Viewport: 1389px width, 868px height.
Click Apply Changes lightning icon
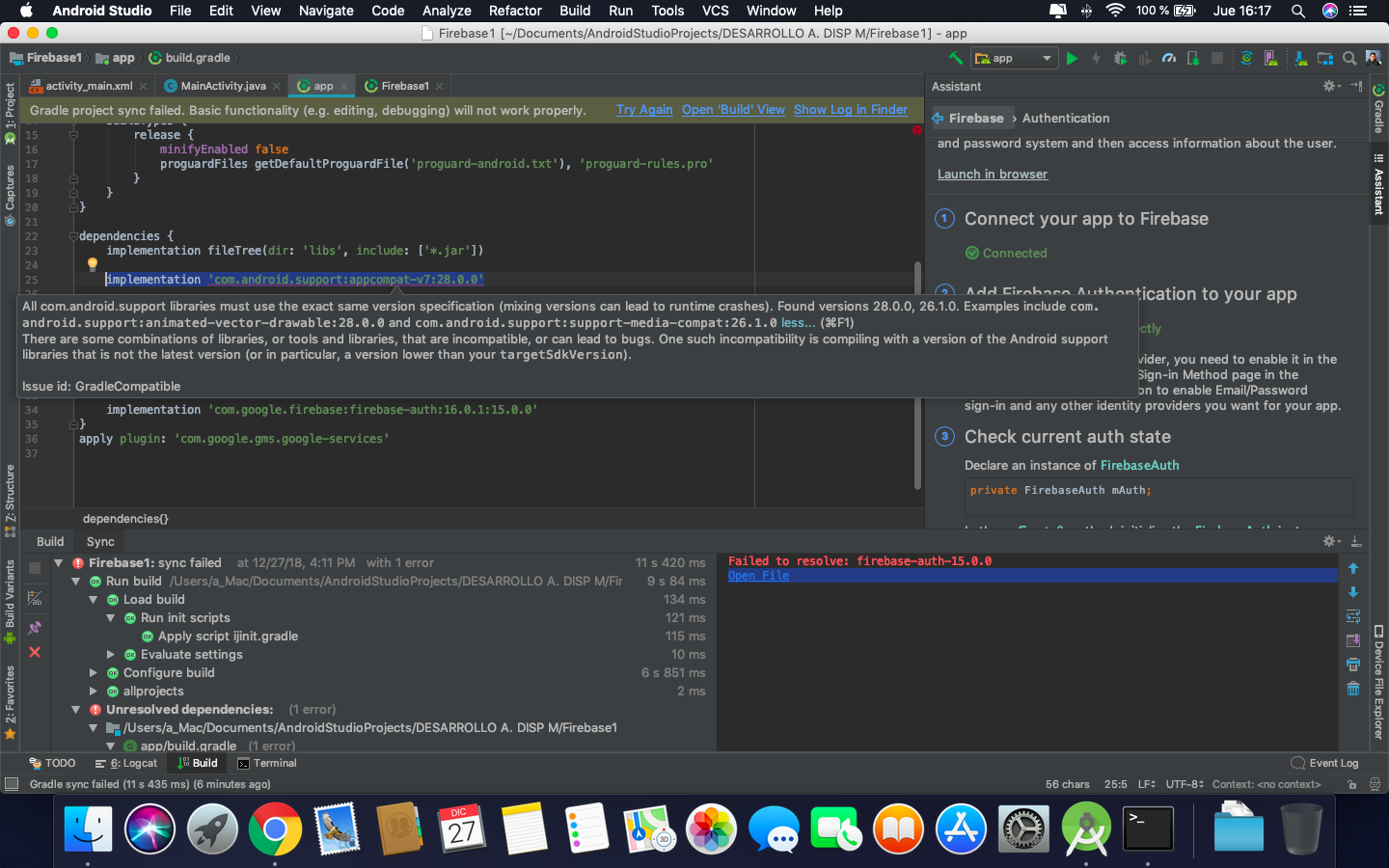pyautogui.click(x=1096, y=58)
